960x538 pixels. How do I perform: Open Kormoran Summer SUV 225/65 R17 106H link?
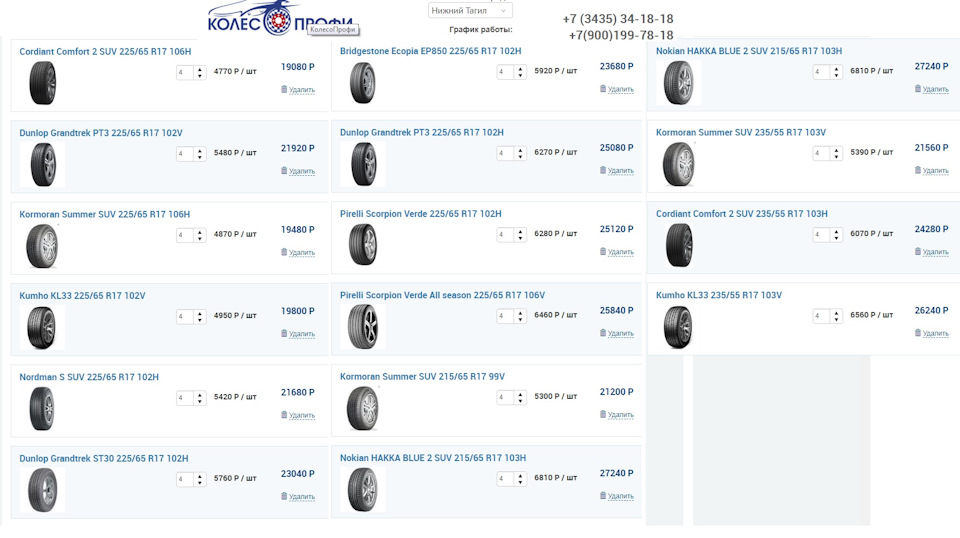click(105, 214)
